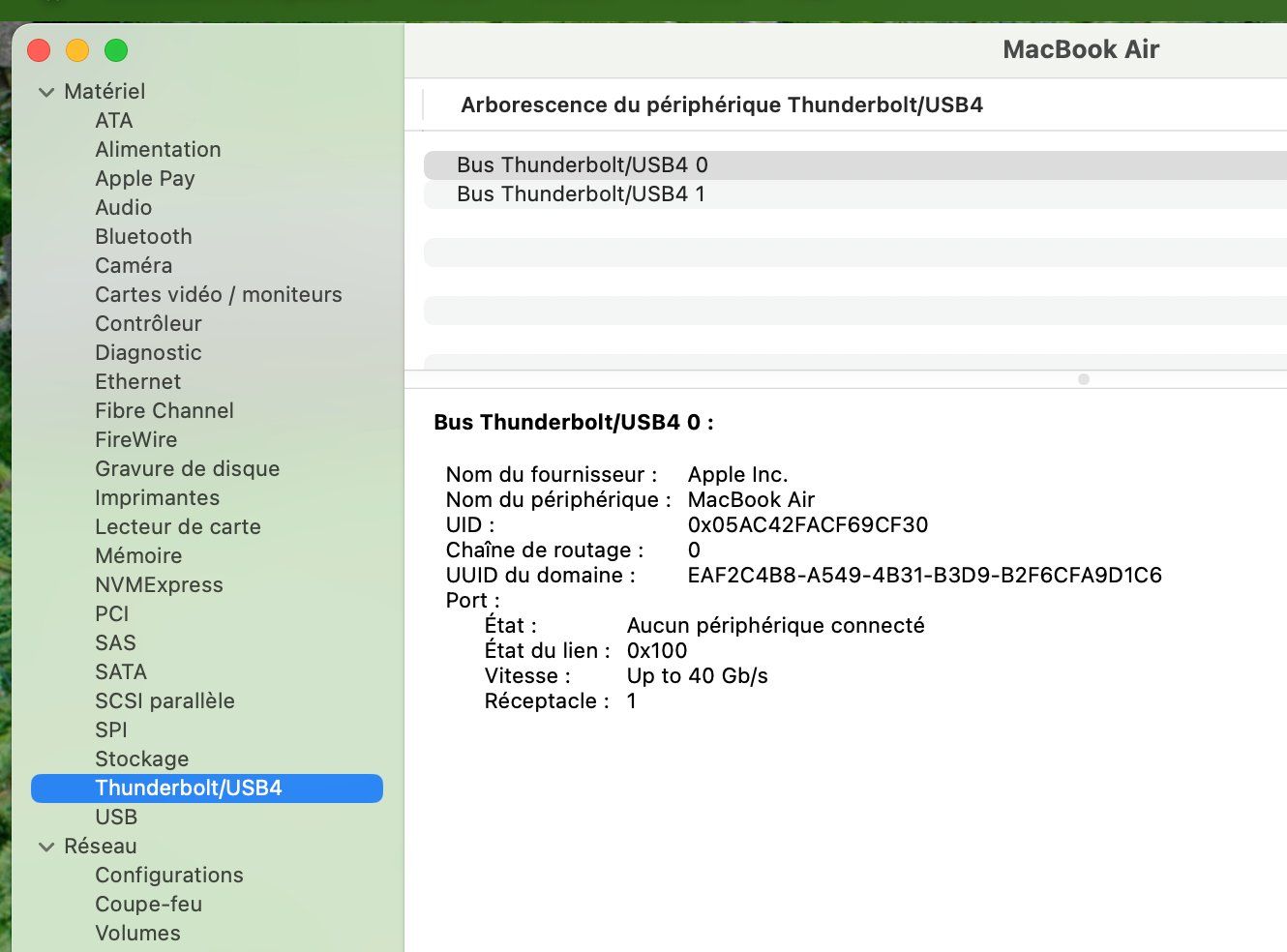Viewport: 1287px width, 952px height.
Task: Select ATA in the sidebar
Action: tap(114, 121)
